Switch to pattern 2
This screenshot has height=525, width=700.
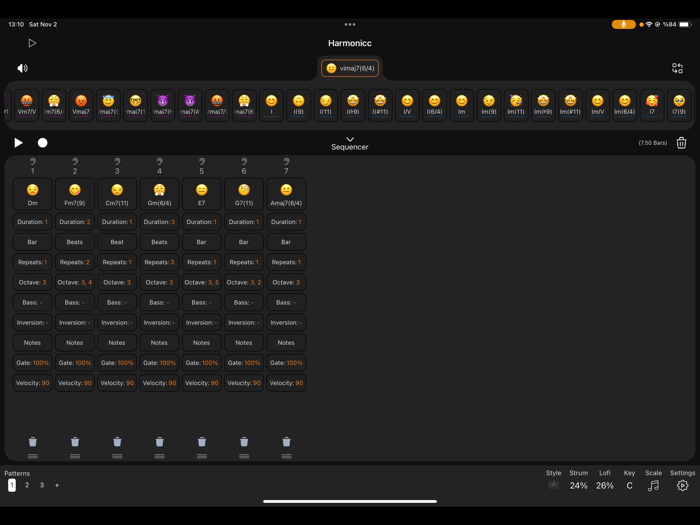click(x=27, y=485)
